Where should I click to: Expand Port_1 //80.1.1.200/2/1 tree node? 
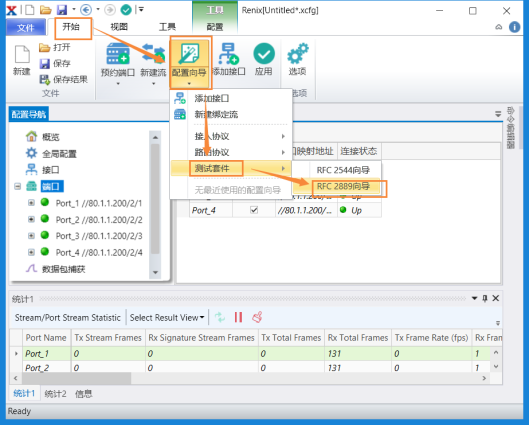[x=31, y=203]
